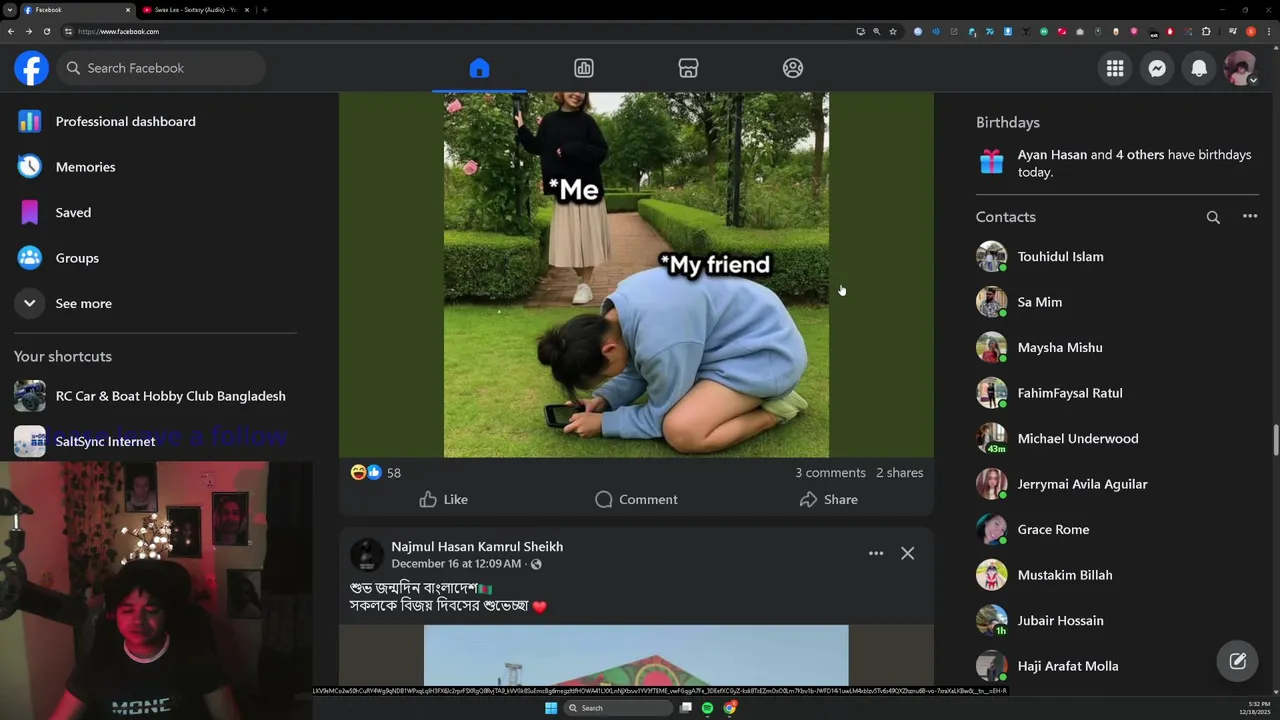Viewport: 1280px width, 720px height.
Task: Bookmark this page with star icon
Action: [893, 31]
